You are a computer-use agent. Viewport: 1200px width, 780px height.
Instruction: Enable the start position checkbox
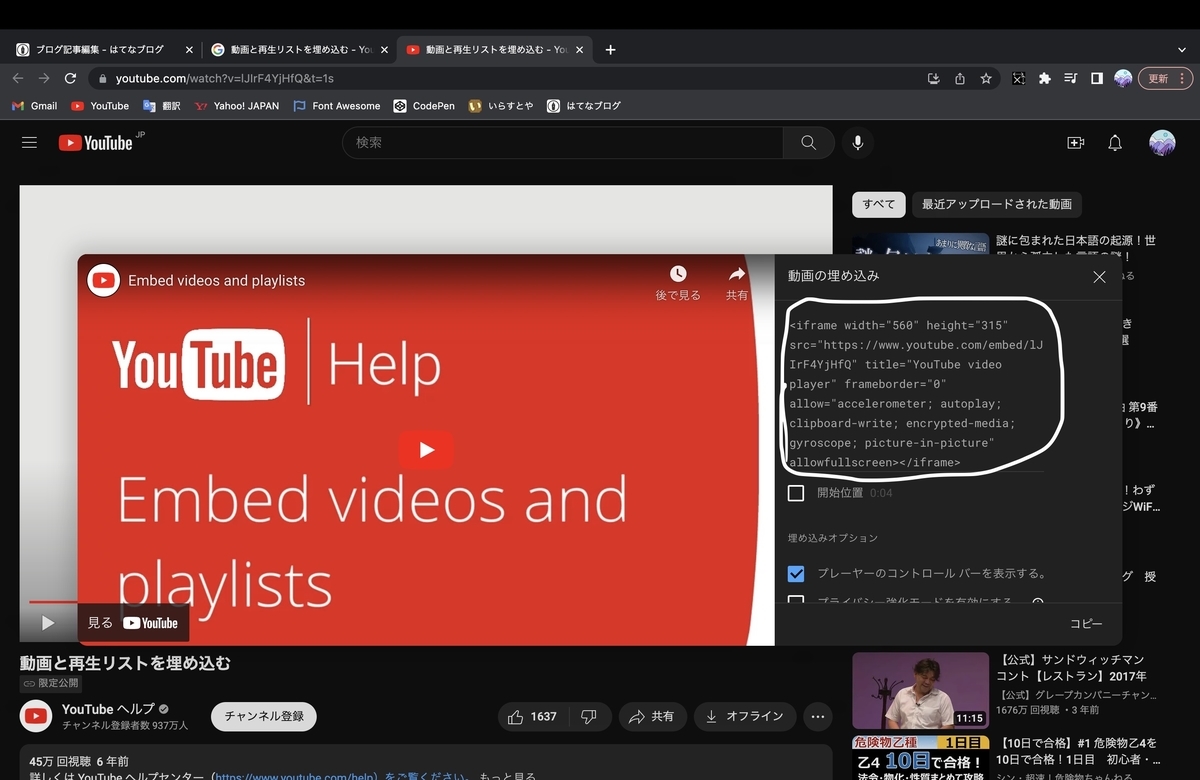point(796,493)
